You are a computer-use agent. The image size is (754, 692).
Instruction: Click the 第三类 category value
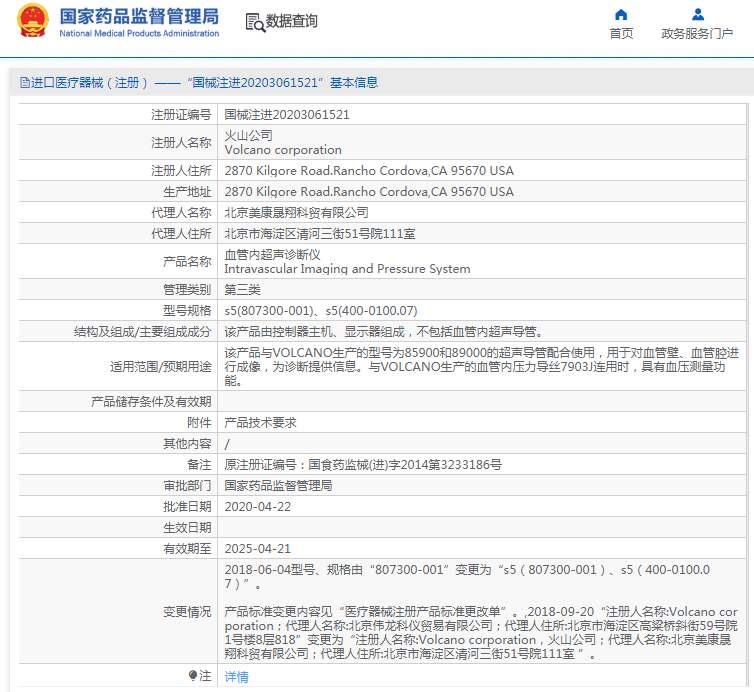coord(242,289)
